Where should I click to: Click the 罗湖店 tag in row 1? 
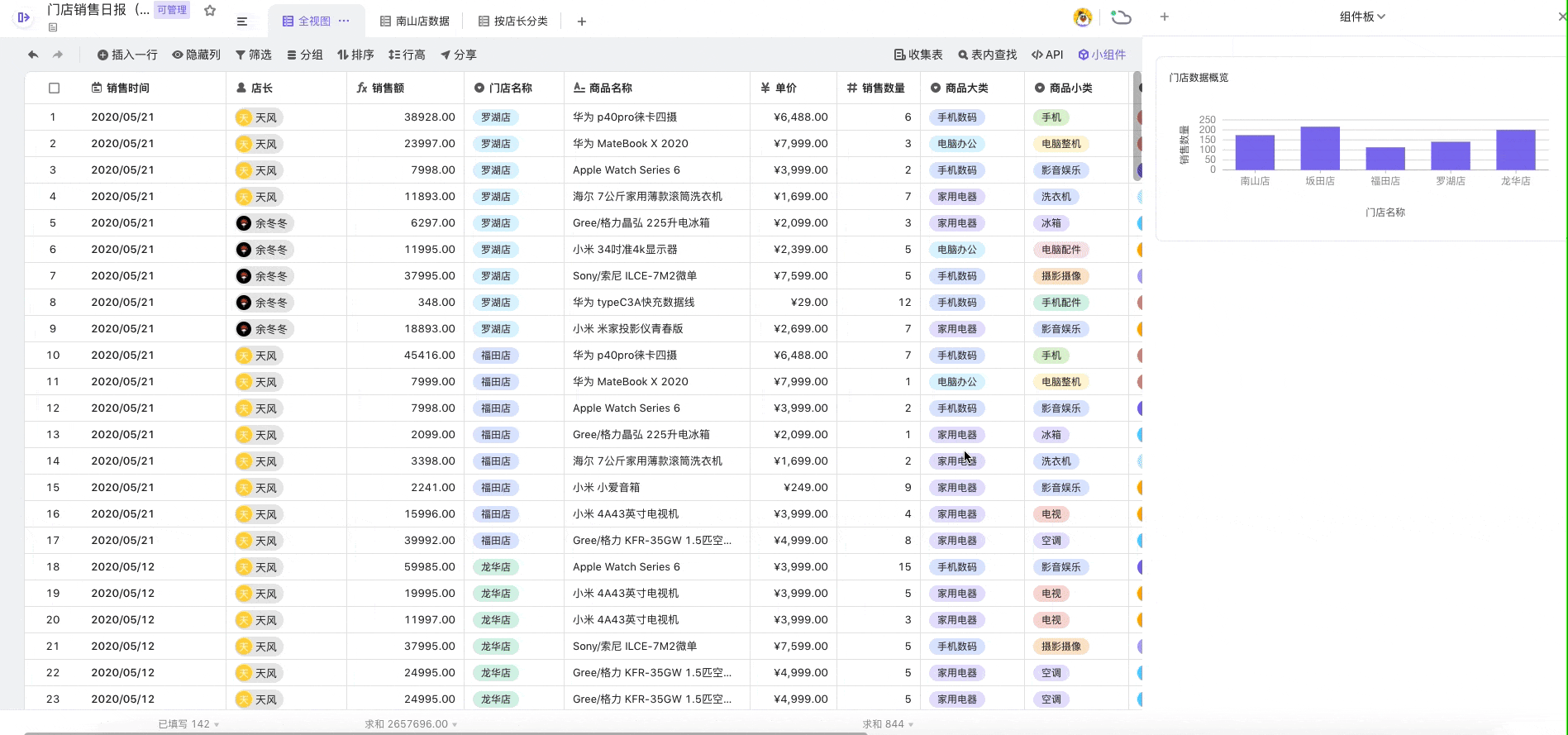point(496,117)
